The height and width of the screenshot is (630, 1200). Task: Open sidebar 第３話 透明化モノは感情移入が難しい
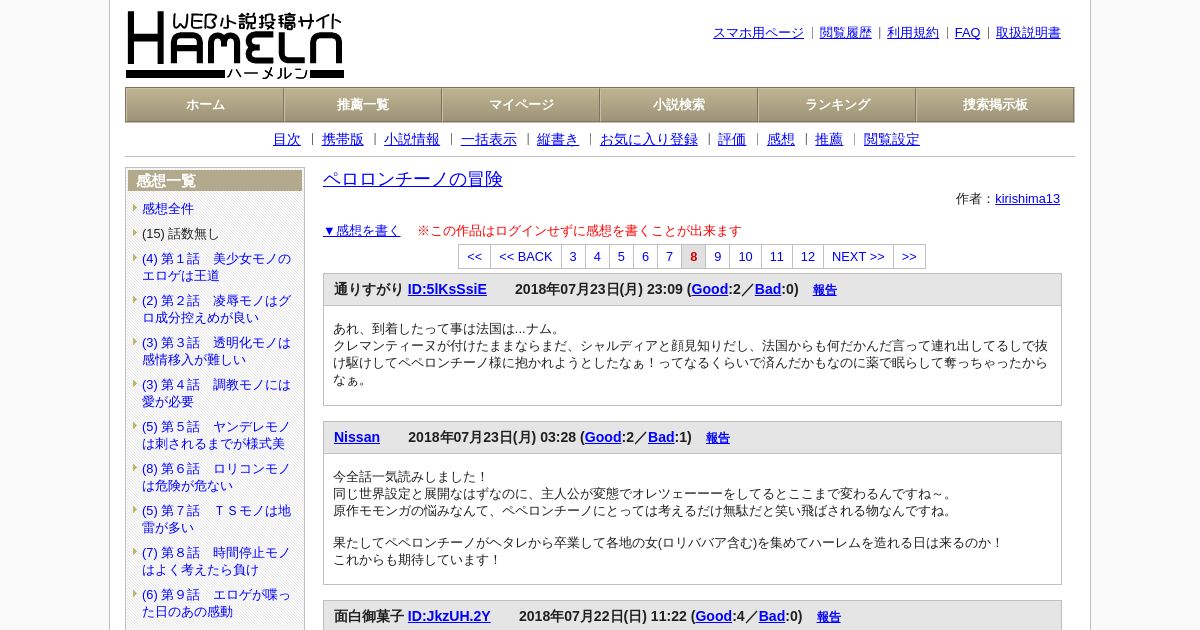point(216,351)
